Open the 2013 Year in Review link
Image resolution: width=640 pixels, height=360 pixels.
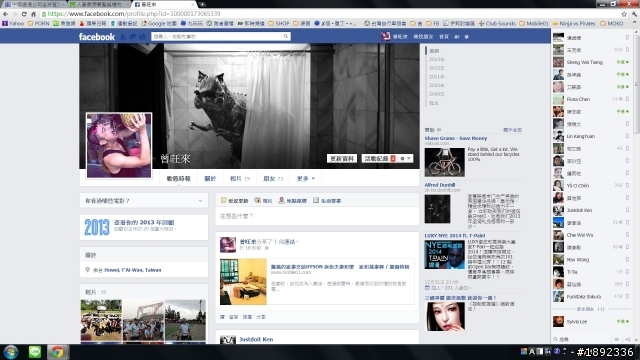[144, 222]
